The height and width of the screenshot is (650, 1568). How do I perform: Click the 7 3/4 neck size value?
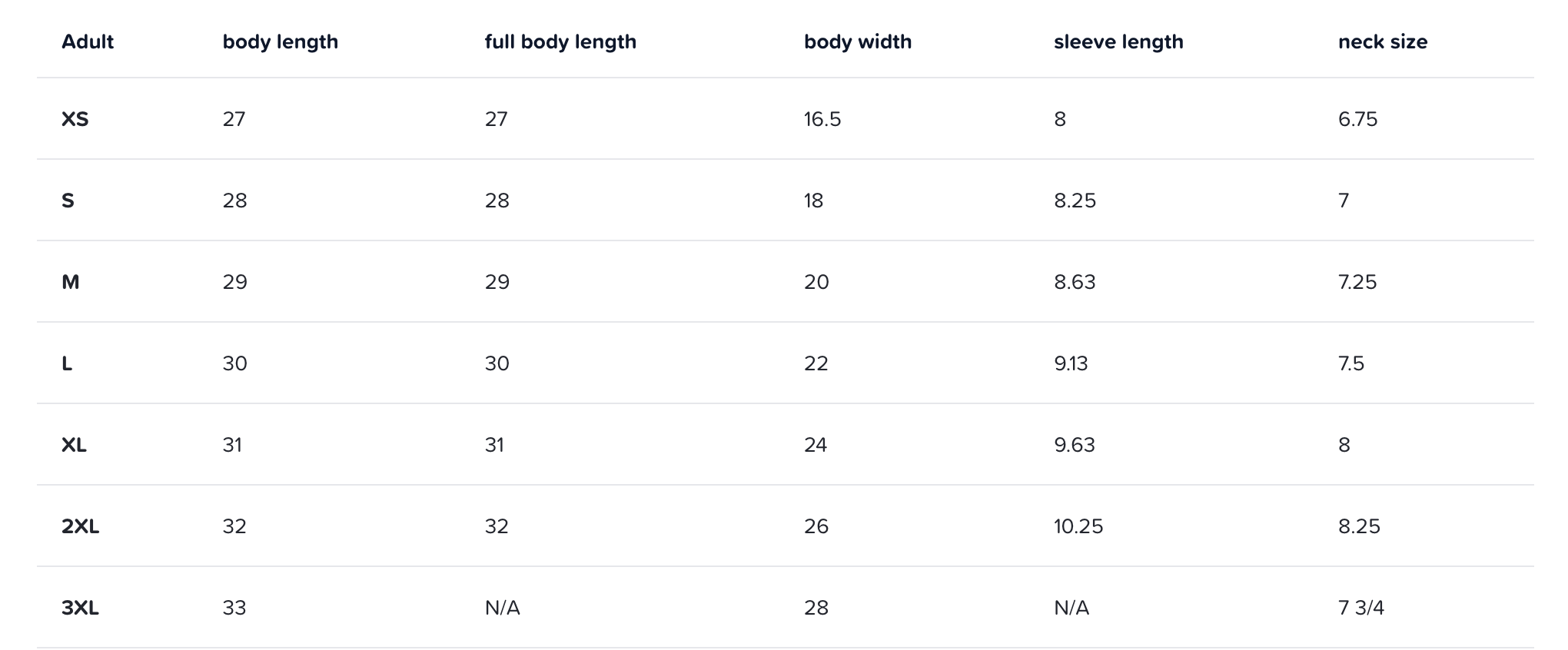[x=1360, y=608]
